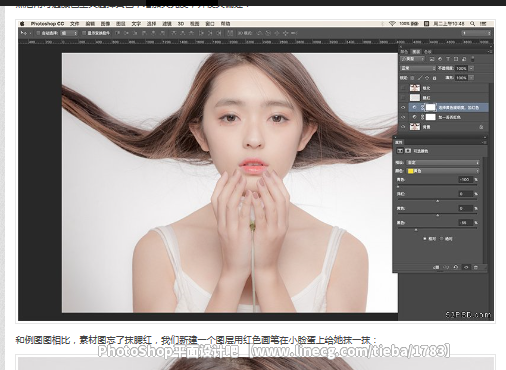Screen dimensions: 506x370
Task: Select the 绝对 (Absolute) radio button
Action: 441,239
